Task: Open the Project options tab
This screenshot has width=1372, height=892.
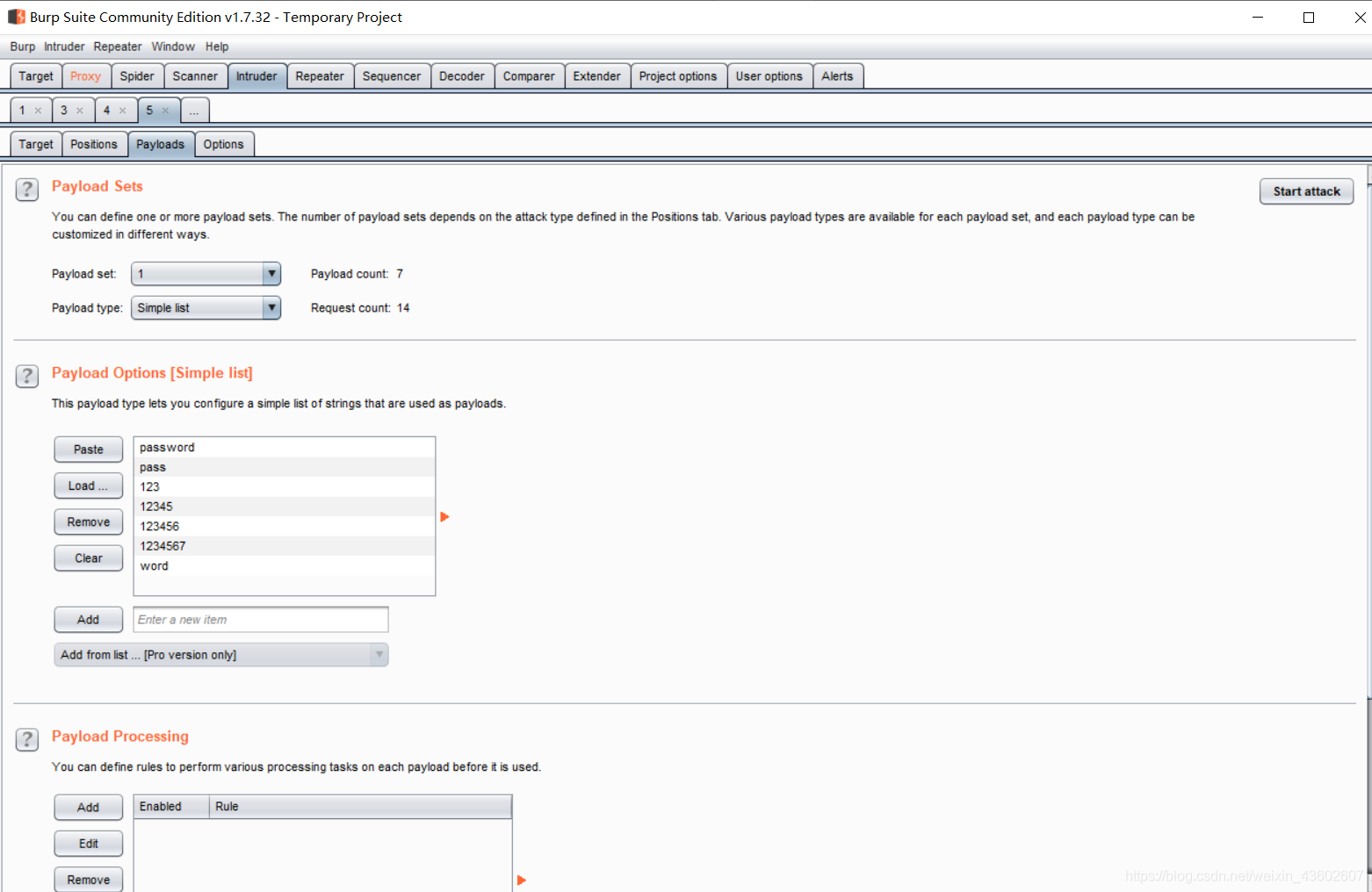Action: [678, 76]
